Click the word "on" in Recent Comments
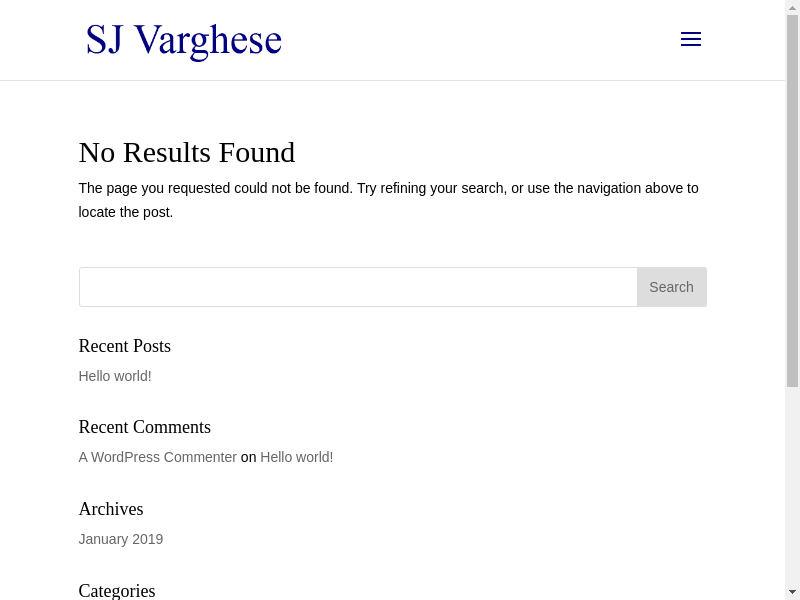 tap(249, 457)
